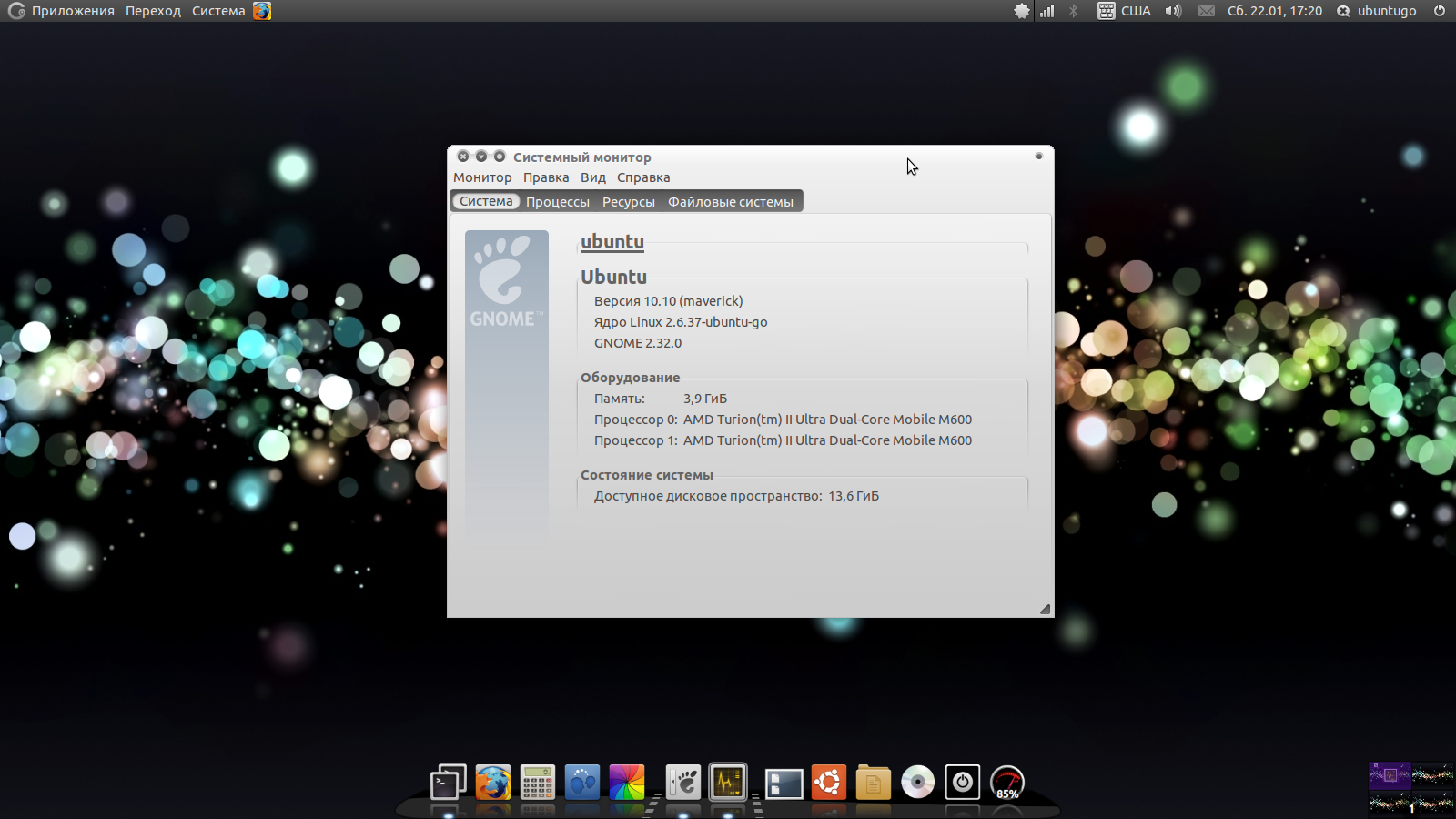Click the 13,6 ГиБ disk space value
Viewport: 1456px width, 819px height.
click(x=854, y=496)
